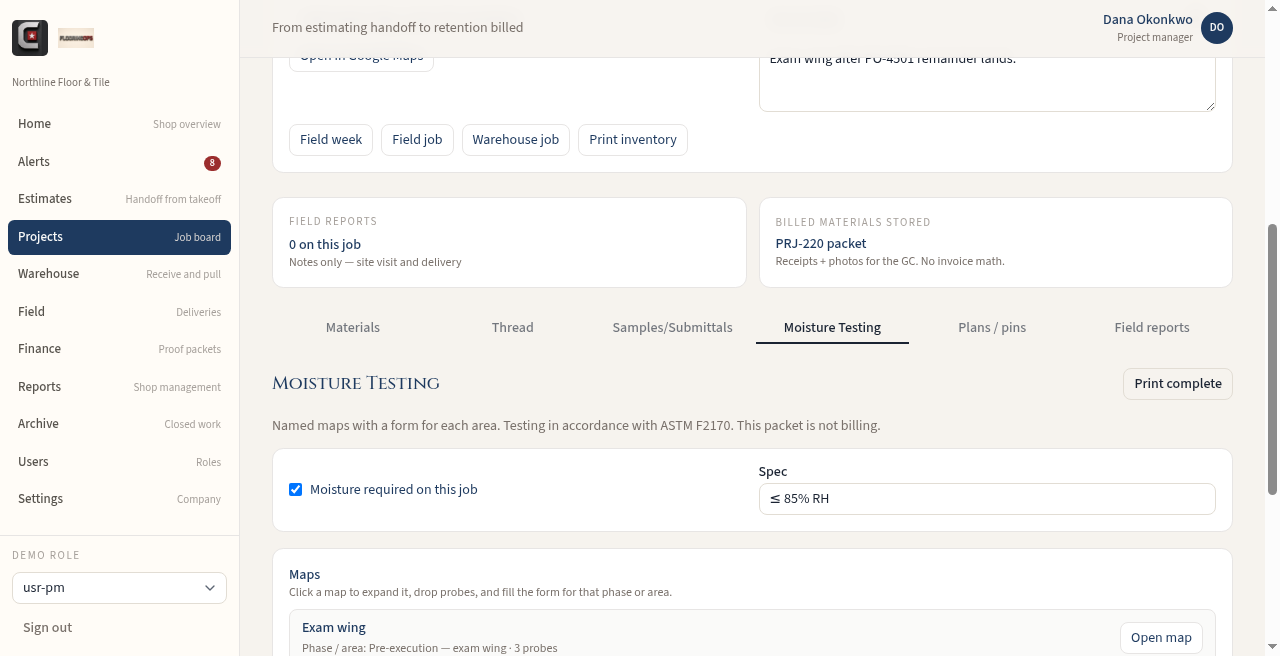Go to Archive closed work
1280x656 pixels.
tap(119, 424)
